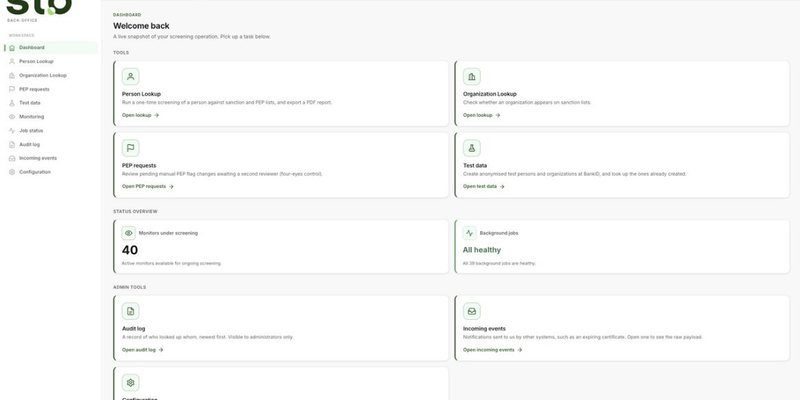This screenshot has width=800, height=400.
Task: Open the Dashboard menu item
Action: (x=51, y=48)
